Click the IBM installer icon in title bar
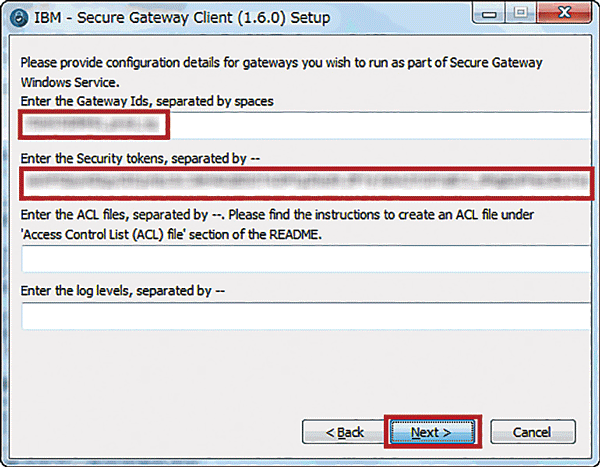600x467 pixels. 17,18
